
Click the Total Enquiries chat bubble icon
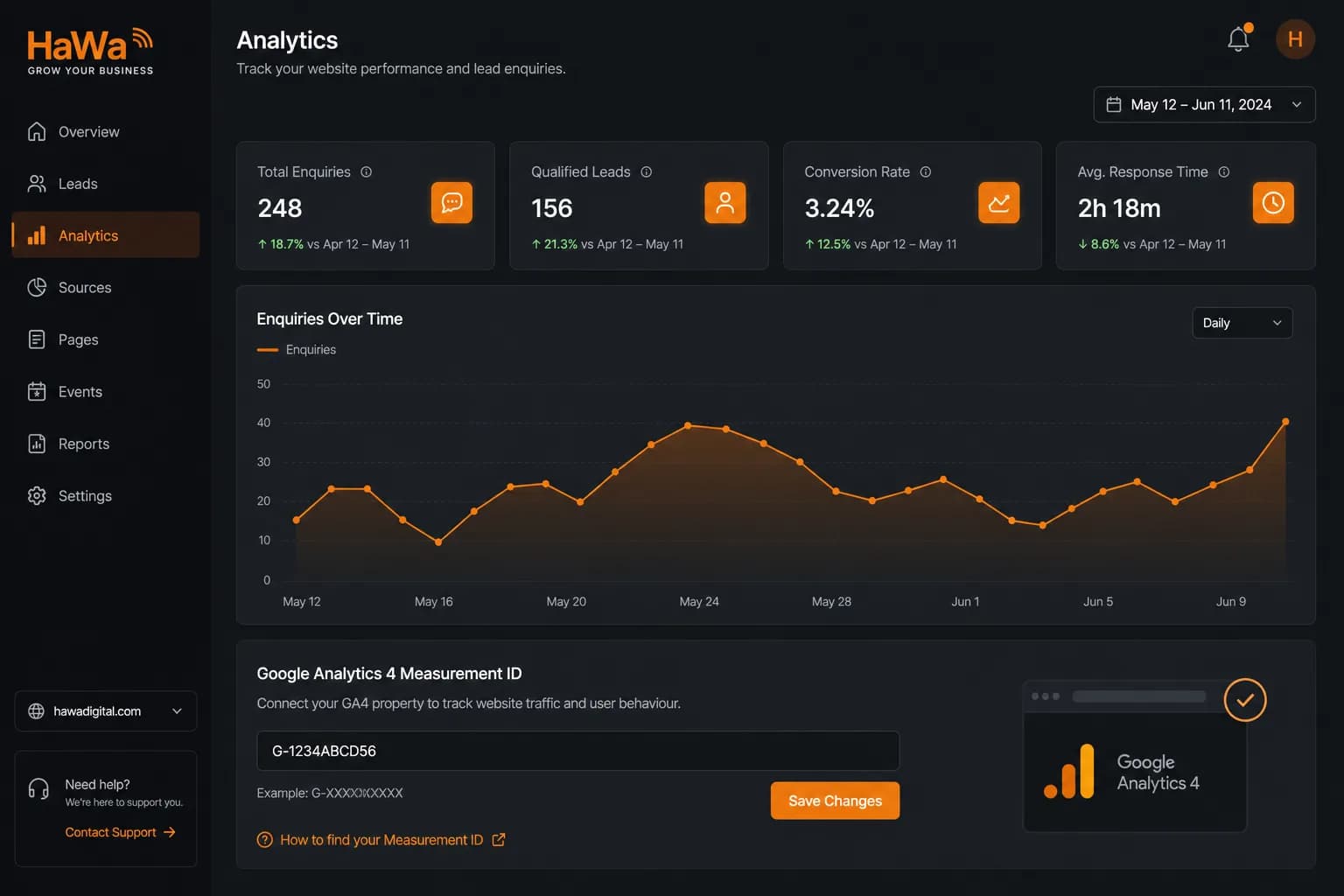click(451, 203)
